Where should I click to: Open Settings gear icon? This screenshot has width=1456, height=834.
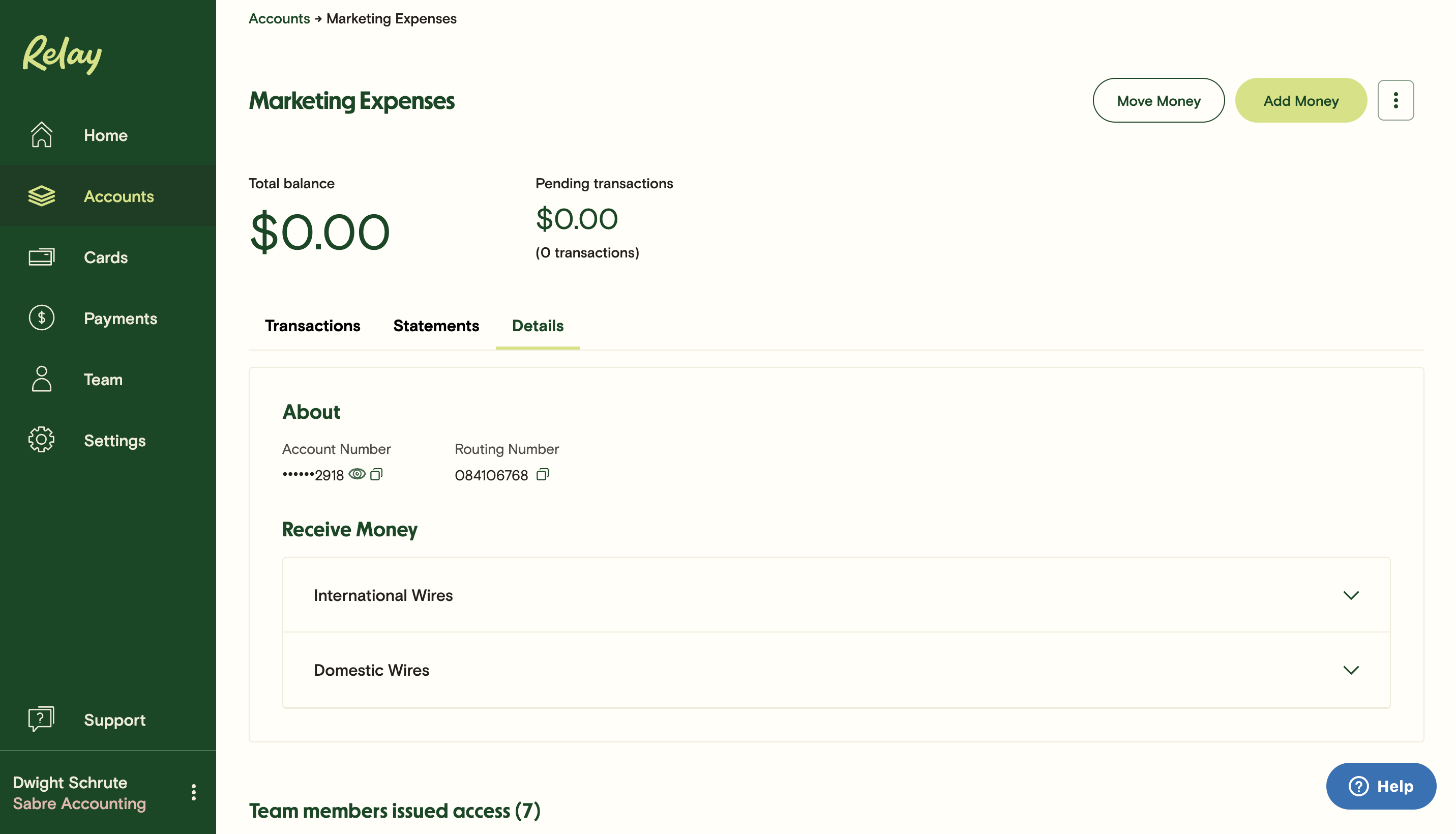(41, 440)
